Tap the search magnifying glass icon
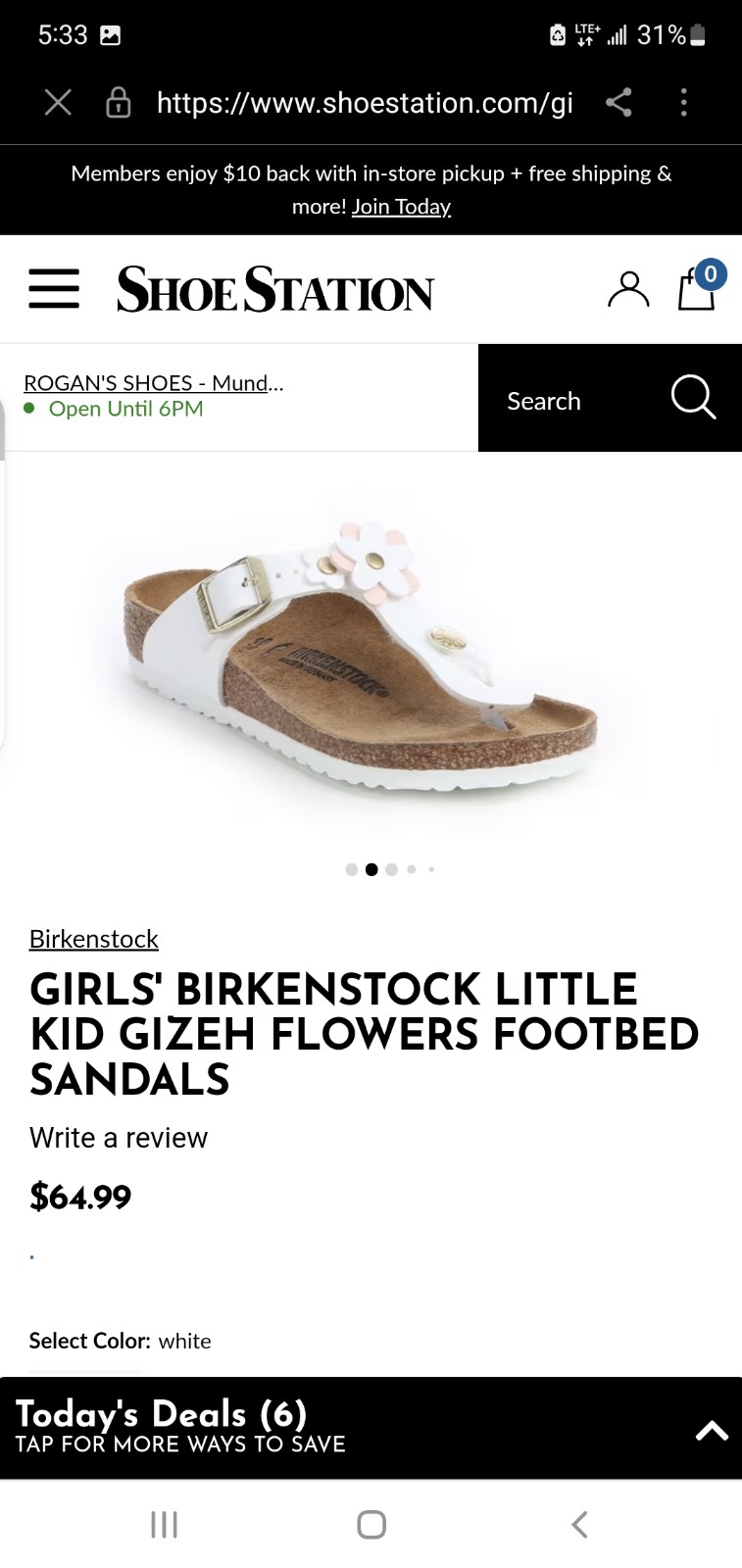The width and height of the screenshot is (742, 1568). pos(693,397)
